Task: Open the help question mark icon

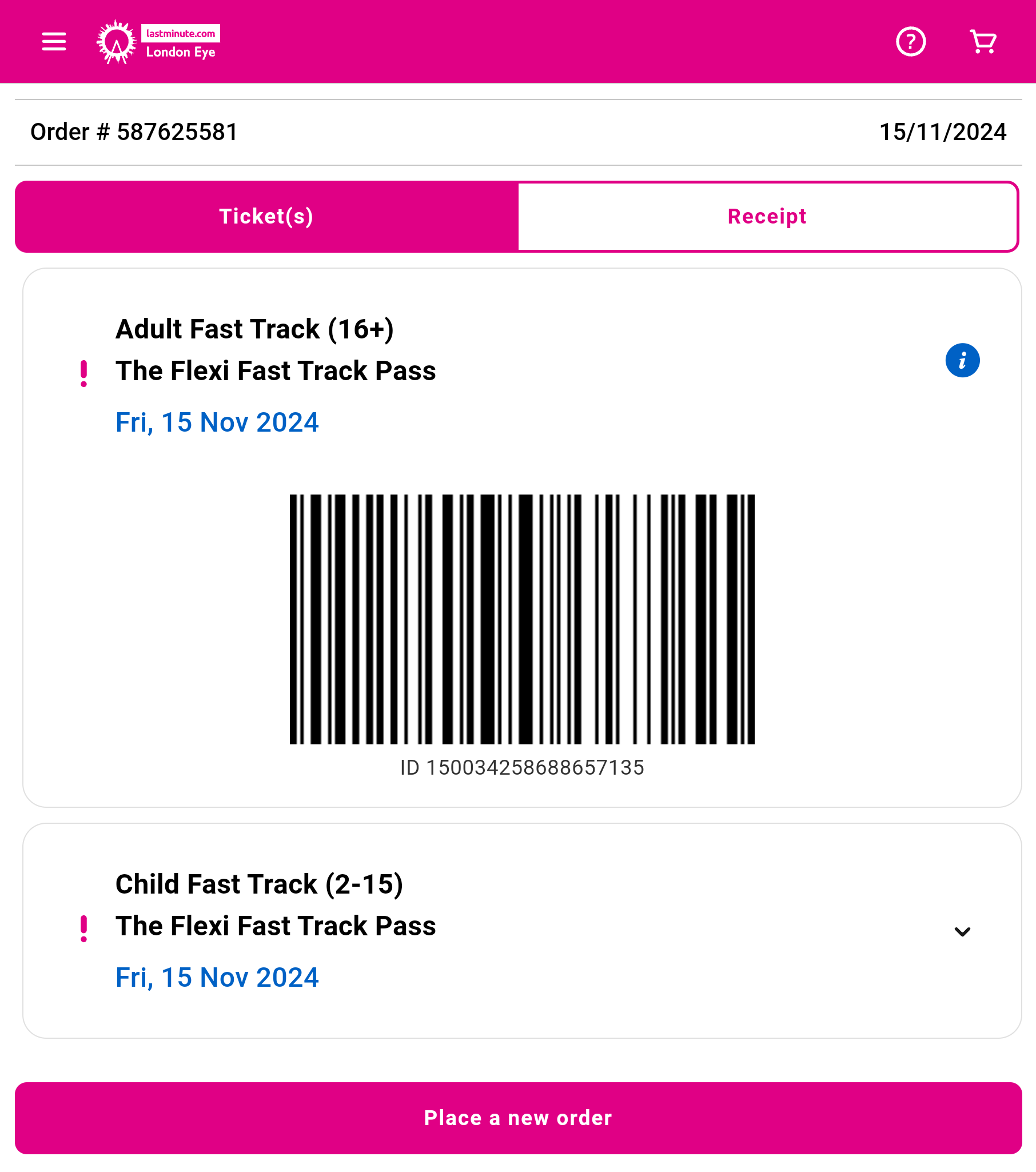Action: 910,42
